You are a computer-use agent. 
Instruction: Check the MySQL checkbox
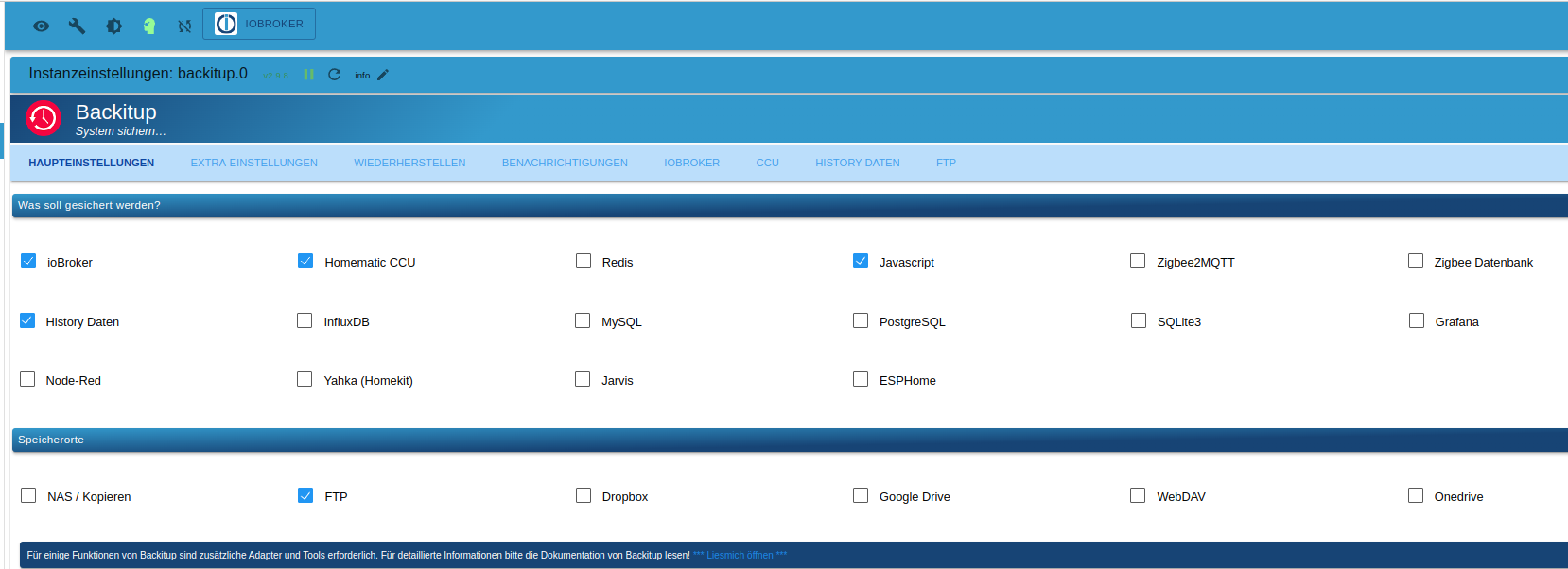coord(583,320)
